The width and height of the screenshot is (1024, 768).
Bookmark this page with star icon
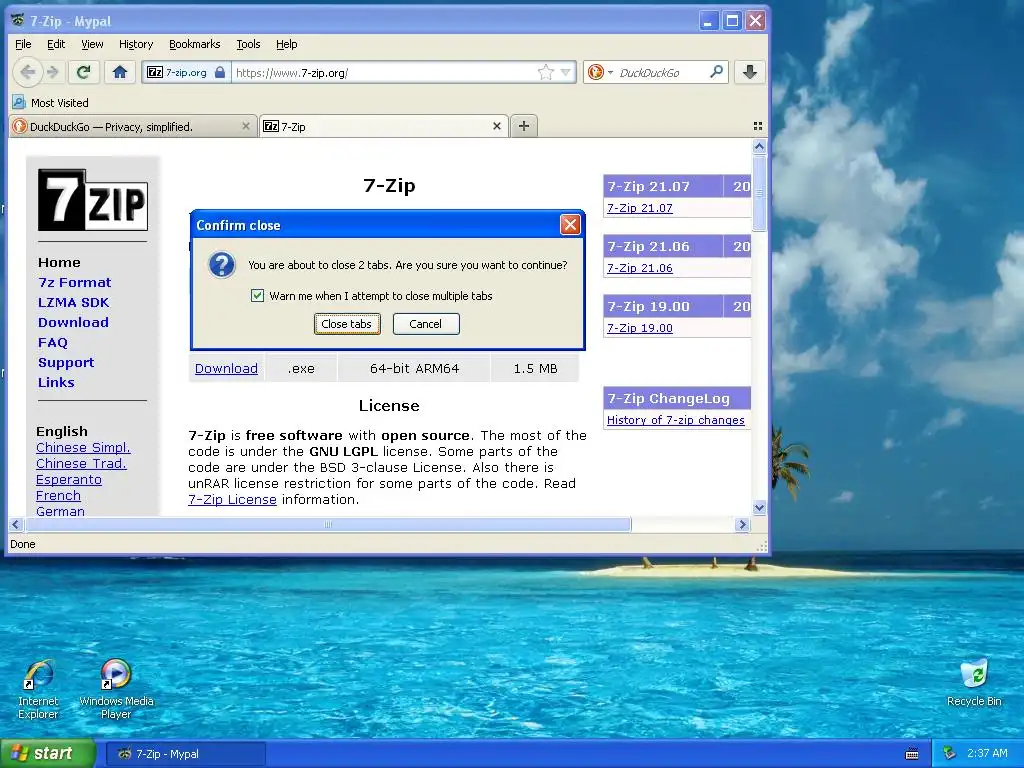(x=545, y=72)
